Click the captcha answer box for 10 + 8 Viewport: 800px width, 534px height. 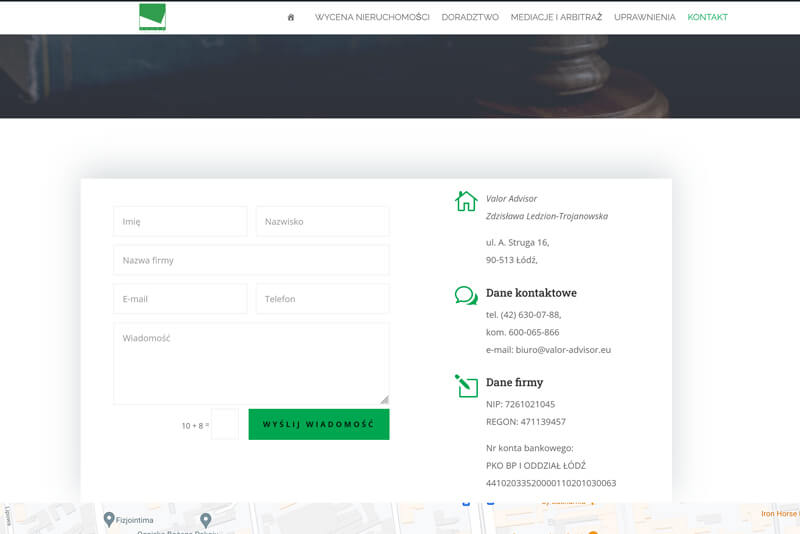(x=225, y=424)
